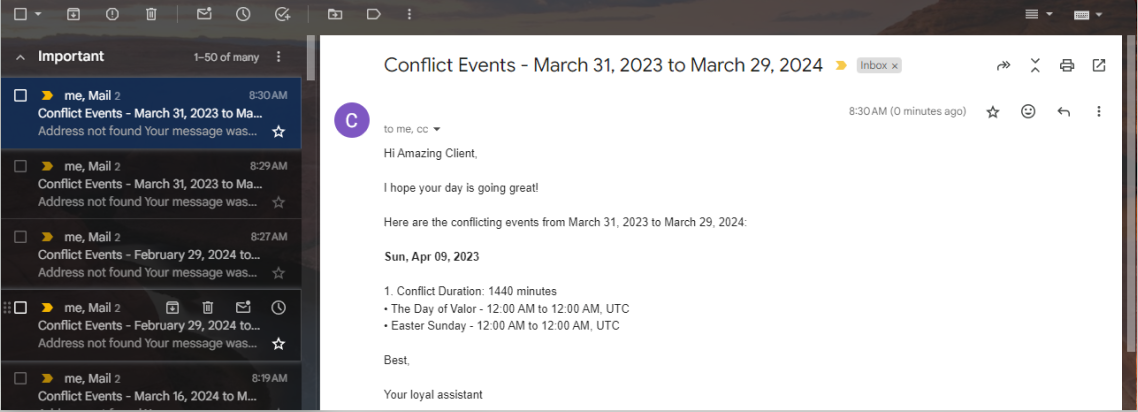This screenshot has width=1138, height=412.
Task: Print all using the printer icon
Action: pyautogui.click(x=1067, y=66)
